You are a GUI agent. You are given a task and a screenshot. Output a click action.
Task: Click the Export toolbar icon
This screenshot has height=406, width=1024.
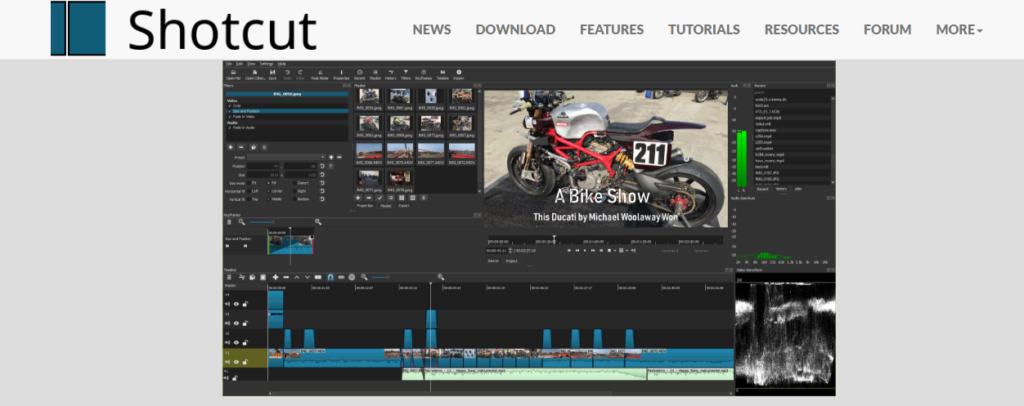click(x=459, y=74)
